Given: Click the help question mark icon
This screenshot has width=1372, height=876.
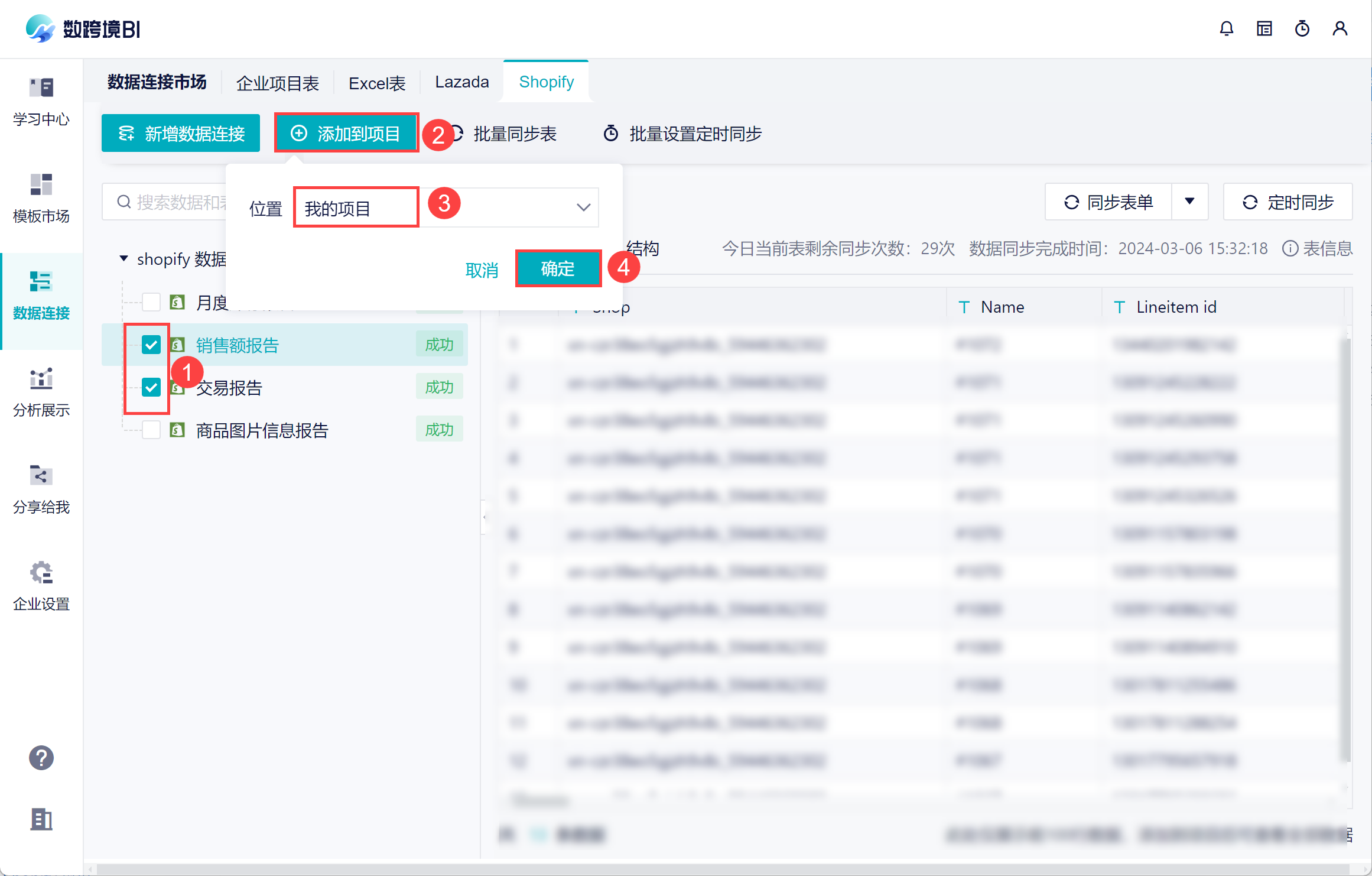Looking at the screenshot, I should pyautogui.click(x=41, y=757).
